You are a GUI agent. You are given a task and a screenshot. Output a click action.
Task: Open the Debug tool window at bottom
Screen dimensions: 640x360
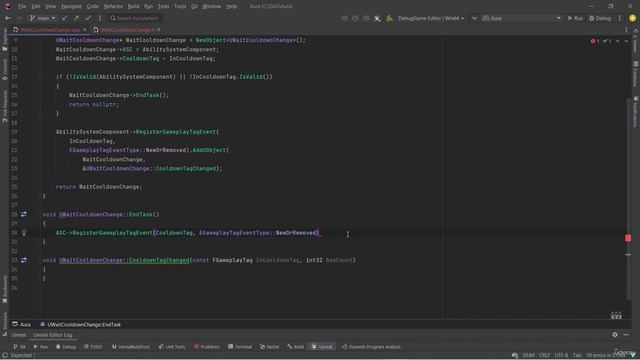point(66,347)
